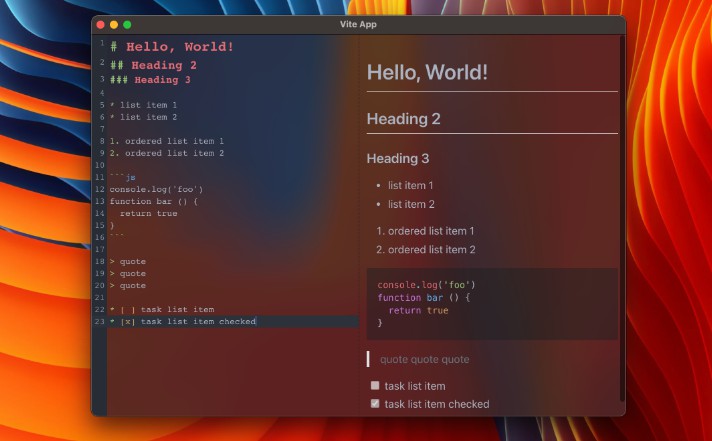Check the unchecked 'task list item' checkbox in preview
Viewport: 712px width, 441px height.
[x=375, y=386]
